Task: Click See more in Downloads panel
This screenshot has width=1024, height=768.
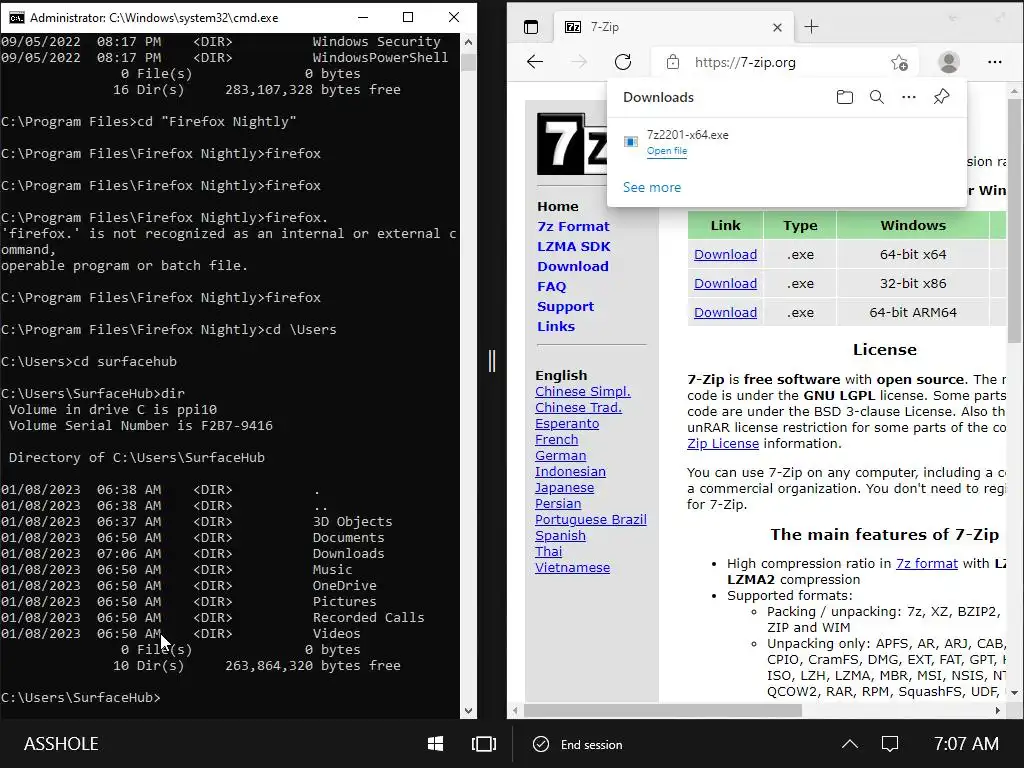Action: coord(652,187)
